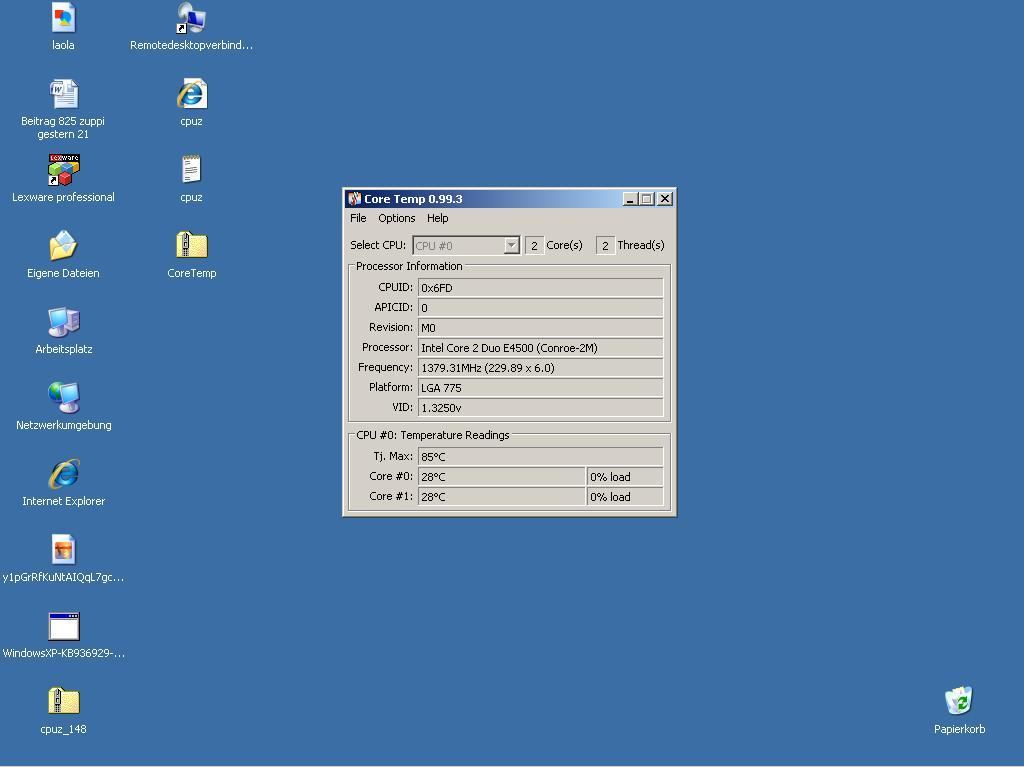Select the cpuz text document icon
The image size is (1024, 768).
[191, 170]
